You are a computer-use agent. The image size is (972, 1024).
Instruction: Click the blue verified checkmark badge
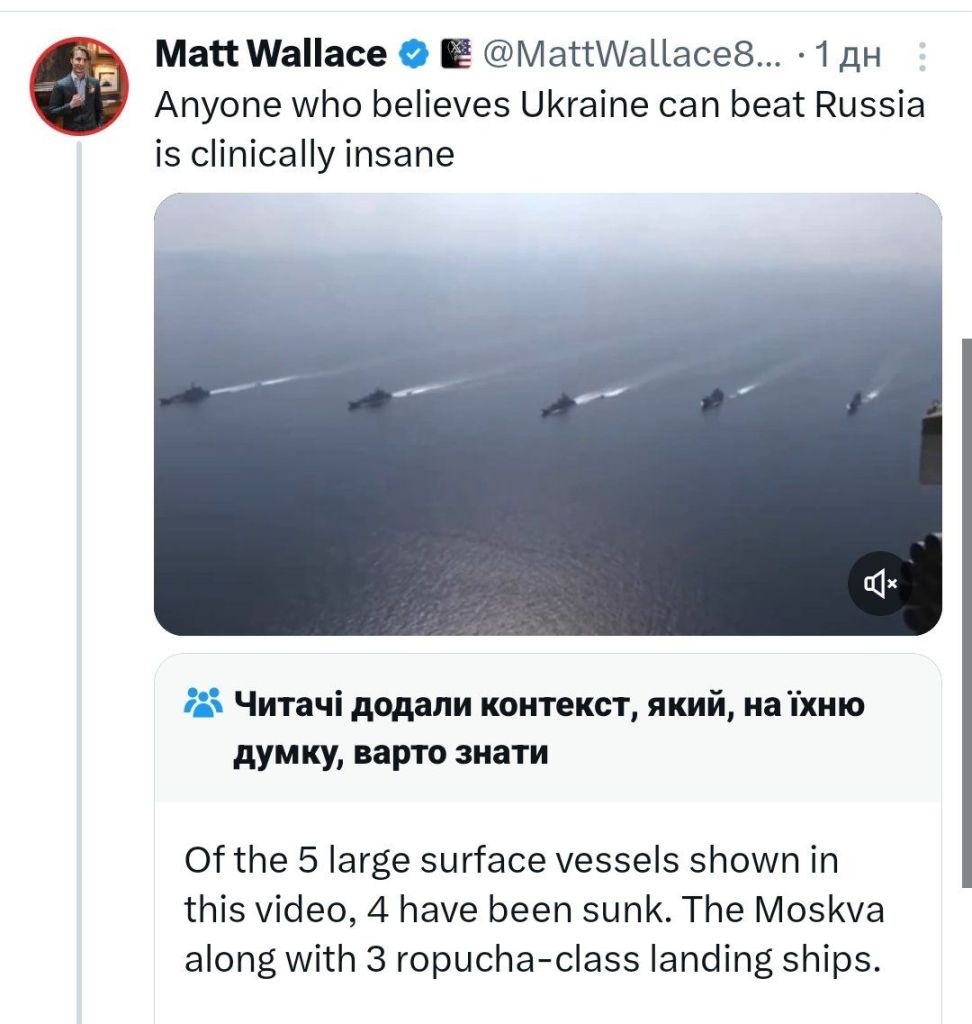(413, 54)
